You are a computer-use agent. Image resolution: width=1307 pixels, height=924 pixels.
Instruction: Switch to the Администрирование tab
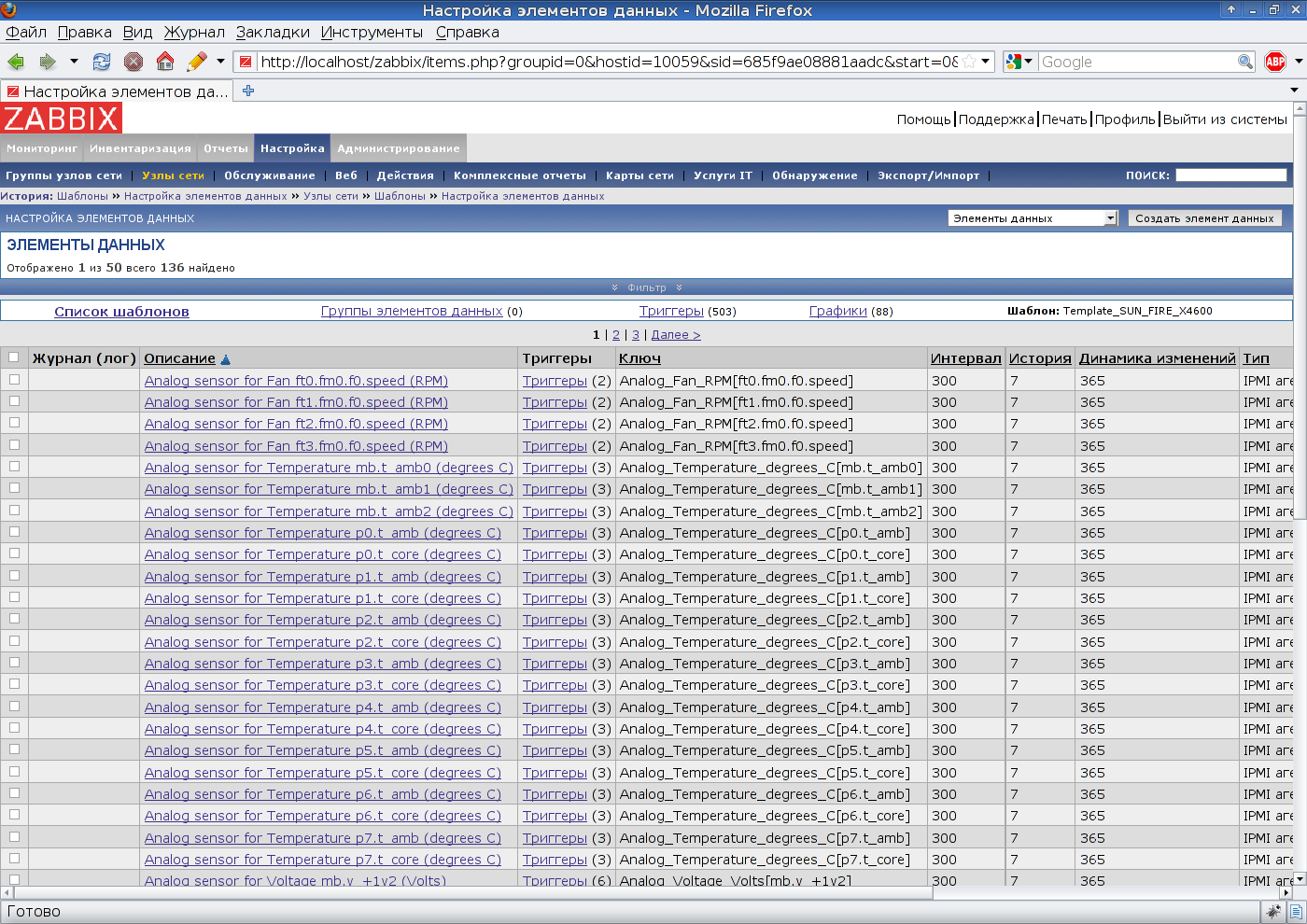click(x=398, y=148)
